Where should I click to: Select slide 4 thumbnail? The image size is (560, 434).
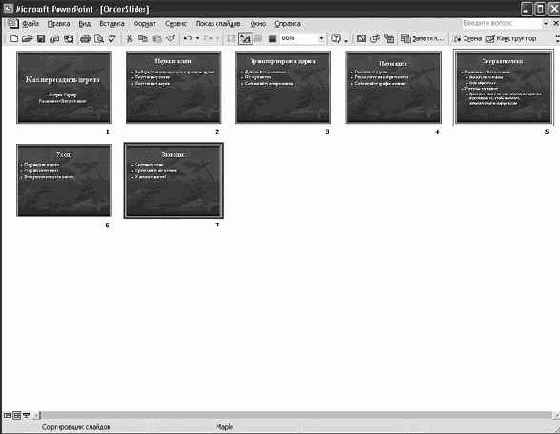[393, 88]
